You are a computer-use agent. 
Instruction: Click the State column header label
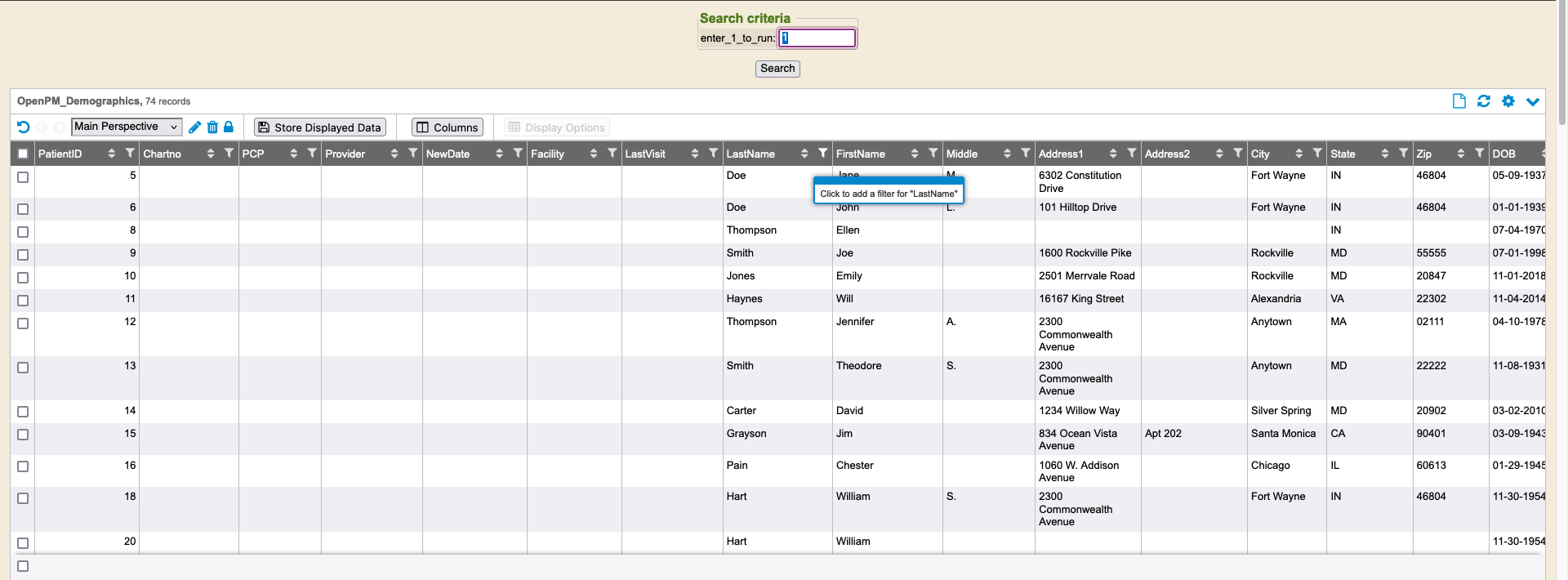click(1343, 154)
